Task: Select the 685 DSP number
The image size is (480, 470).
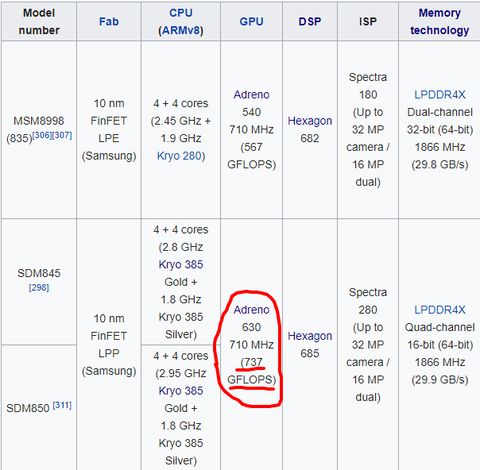Action: click(310, 353)
